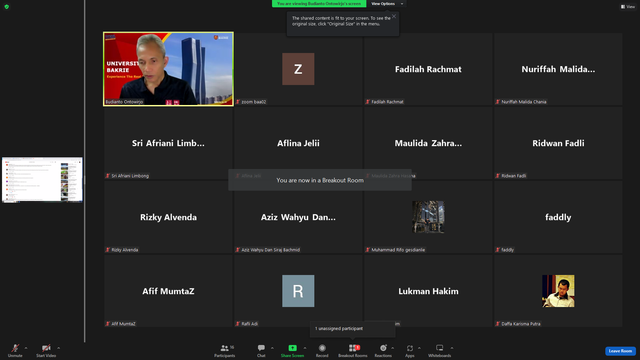The image size is (640, 360).
Task: Select the Sri Afriani Limb... tile
Action: (x=168, y=143)
